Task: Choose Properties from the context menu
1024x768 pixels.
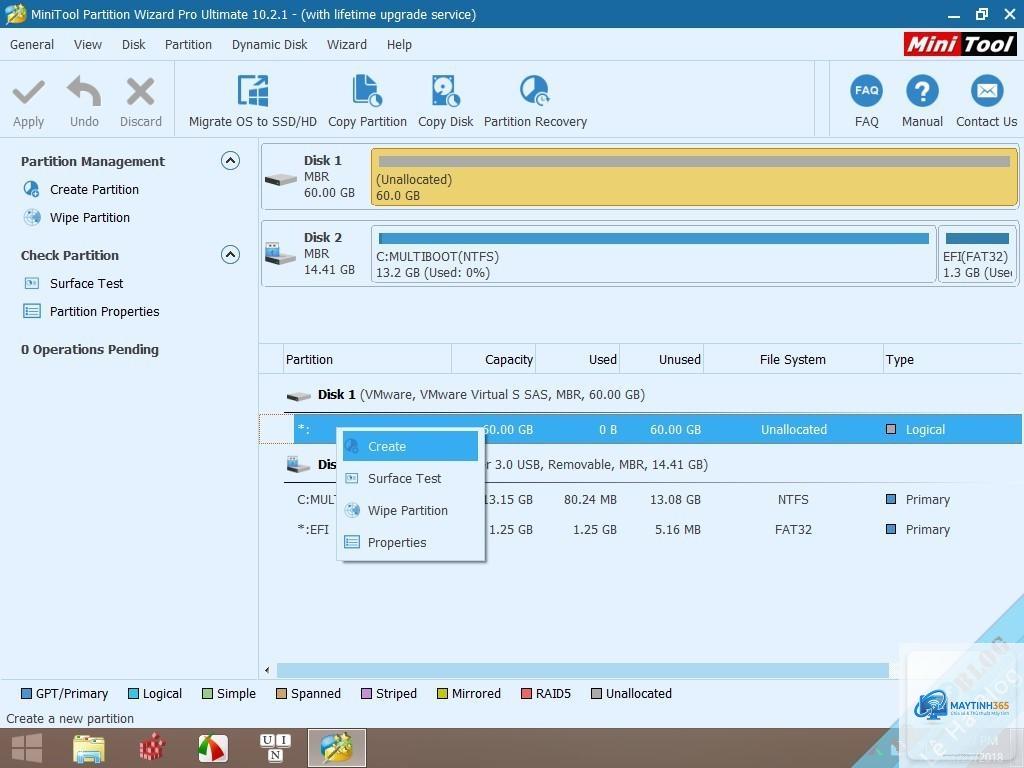Action: [410, 543]
